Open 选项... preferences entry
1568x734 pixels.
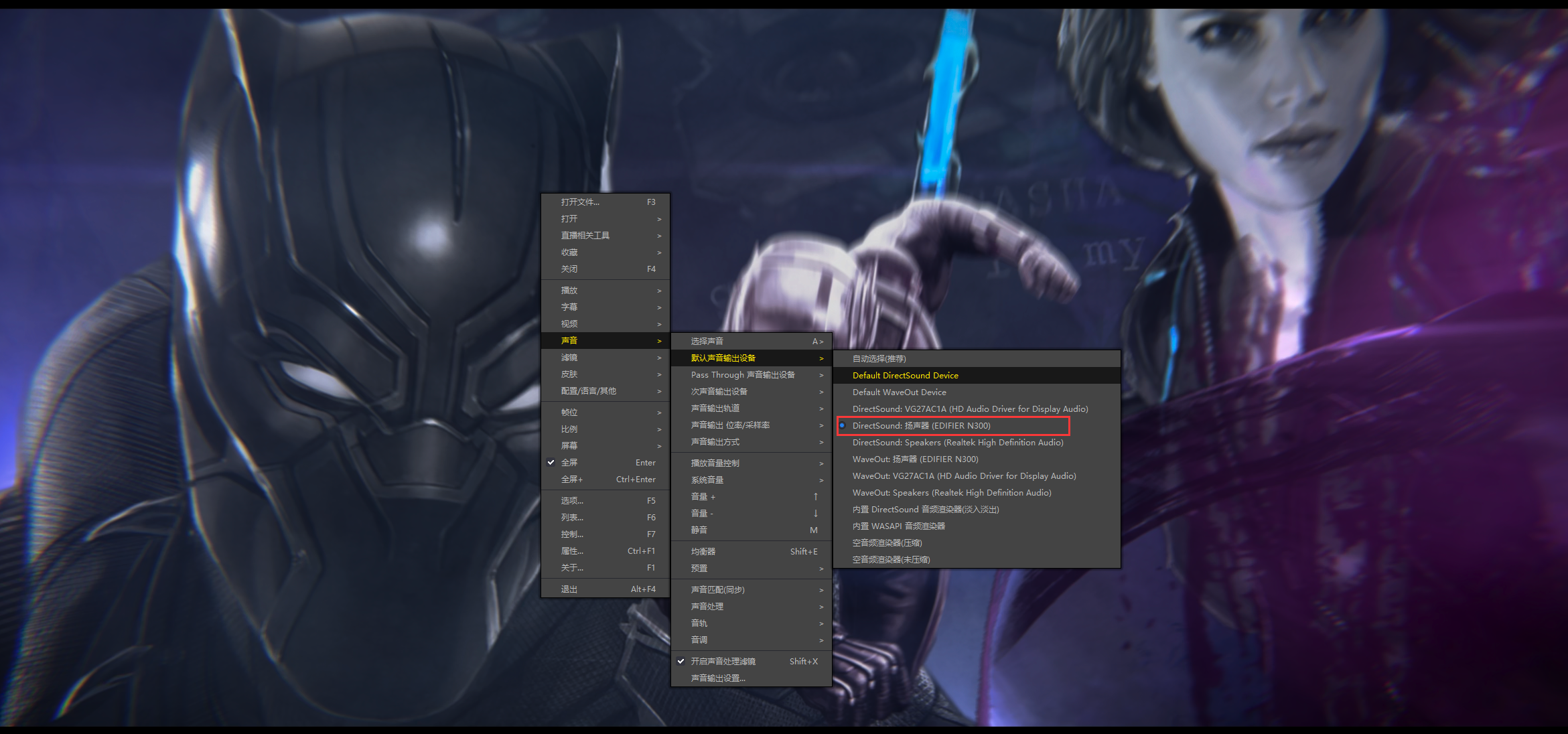tap(572, 501)
